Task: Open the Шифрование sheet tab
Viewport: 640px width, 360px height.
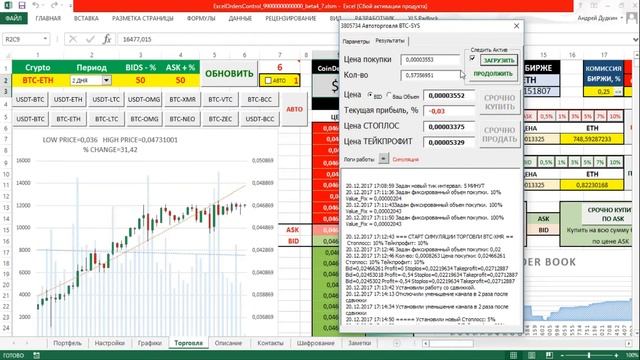Action: click(x=316, y=343)
